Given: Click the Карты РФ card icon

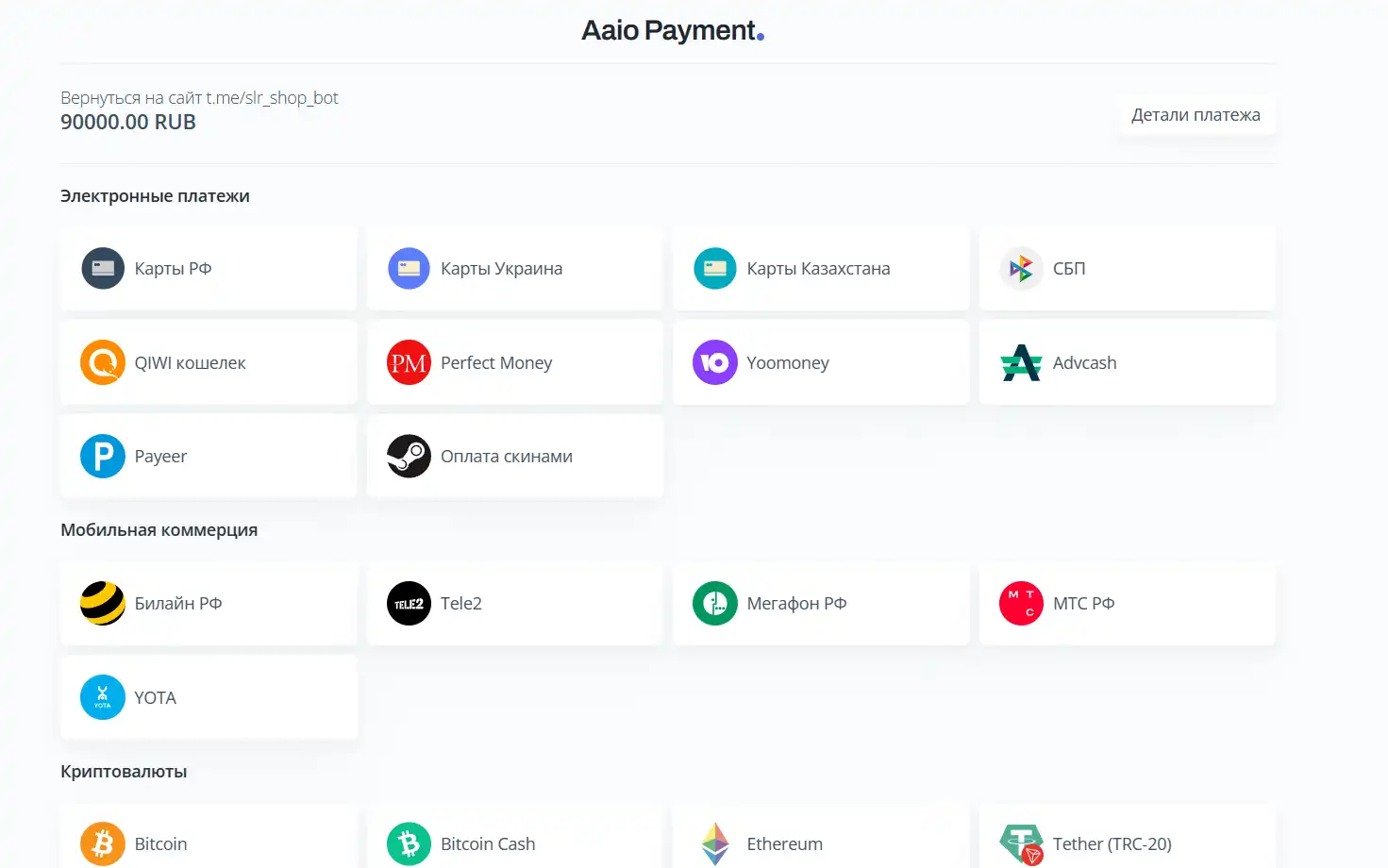Looking at the screenshot, I should point(103,269).
